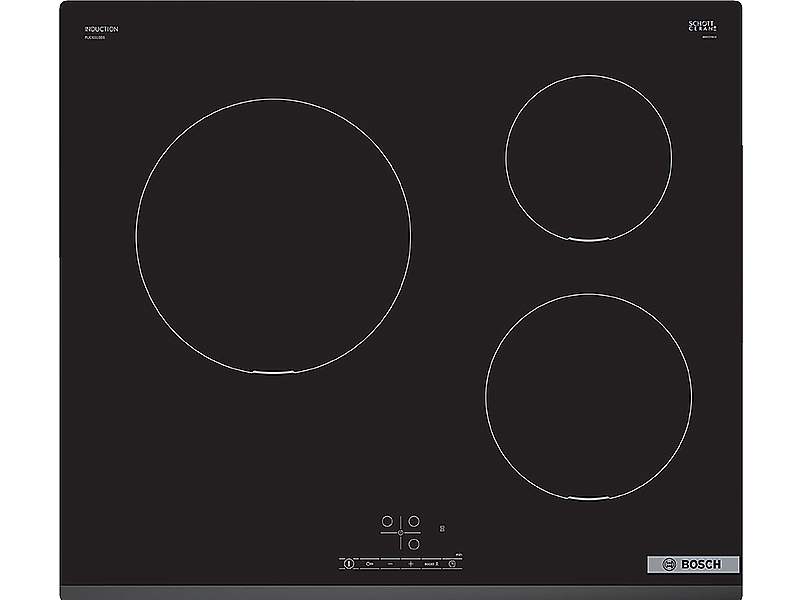Image resolution: width=800 pixels, height=600 pixels.
Task: Click the large left cooking zone
Action: pos(273,235)
